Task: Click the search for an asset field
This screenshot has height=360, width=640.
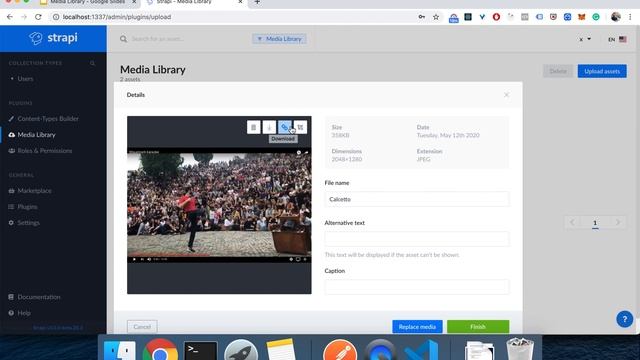Action: tap(184, 39)
